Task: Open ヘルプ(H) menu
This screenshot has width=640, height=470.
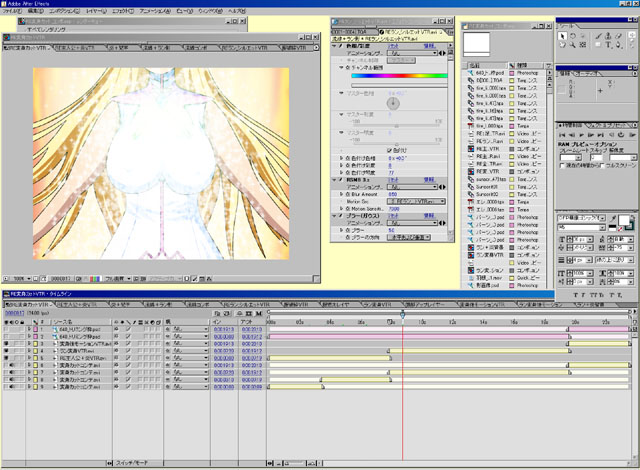Action: point(237,11)
